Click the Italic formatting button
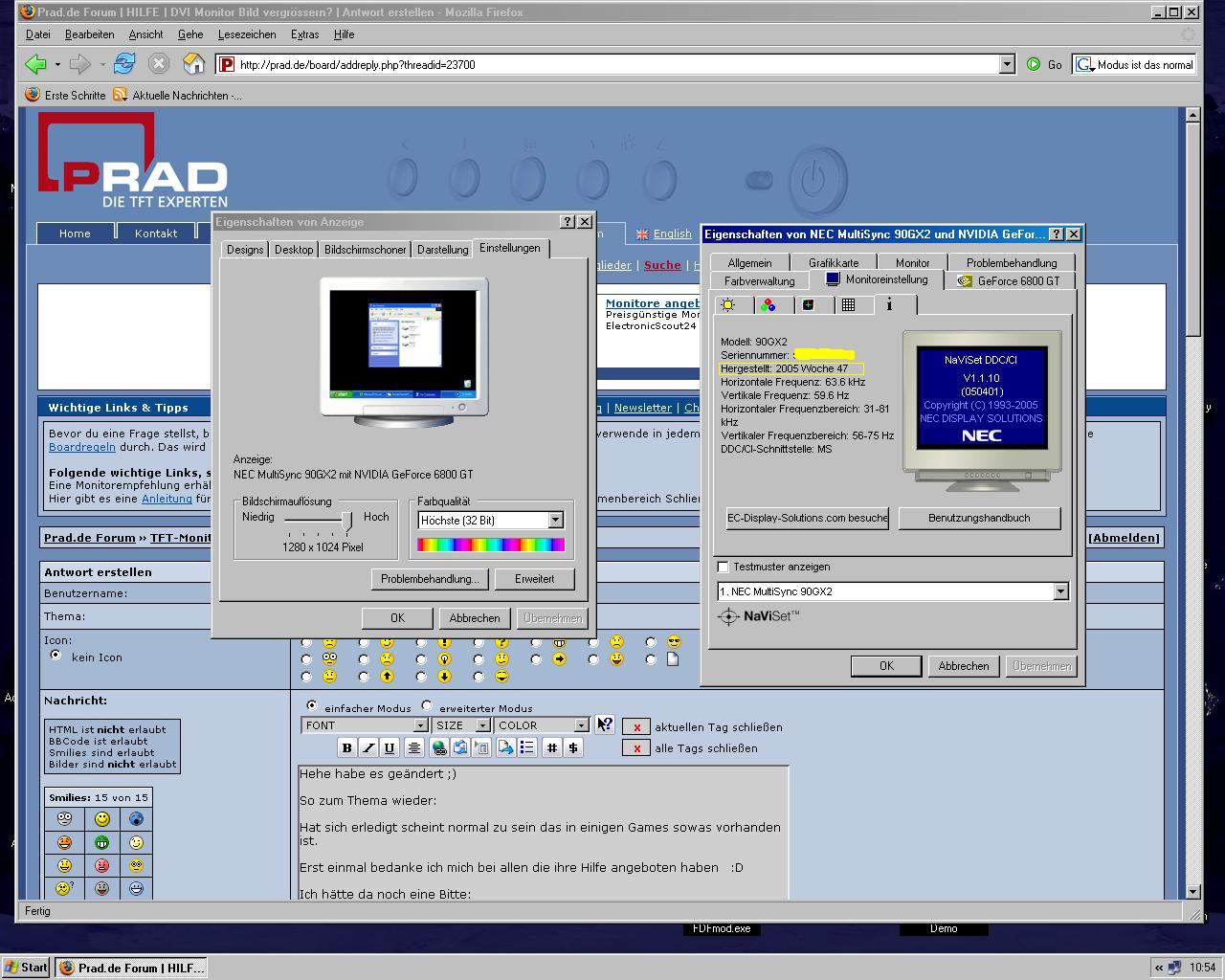This screenshot has height=980, width=1225. coord(368,748)
